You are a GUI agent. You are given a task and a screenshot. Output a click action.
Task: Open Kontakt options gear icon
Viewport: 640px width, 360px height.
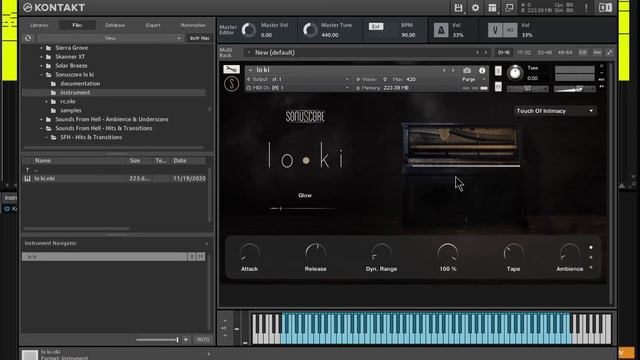476,8
